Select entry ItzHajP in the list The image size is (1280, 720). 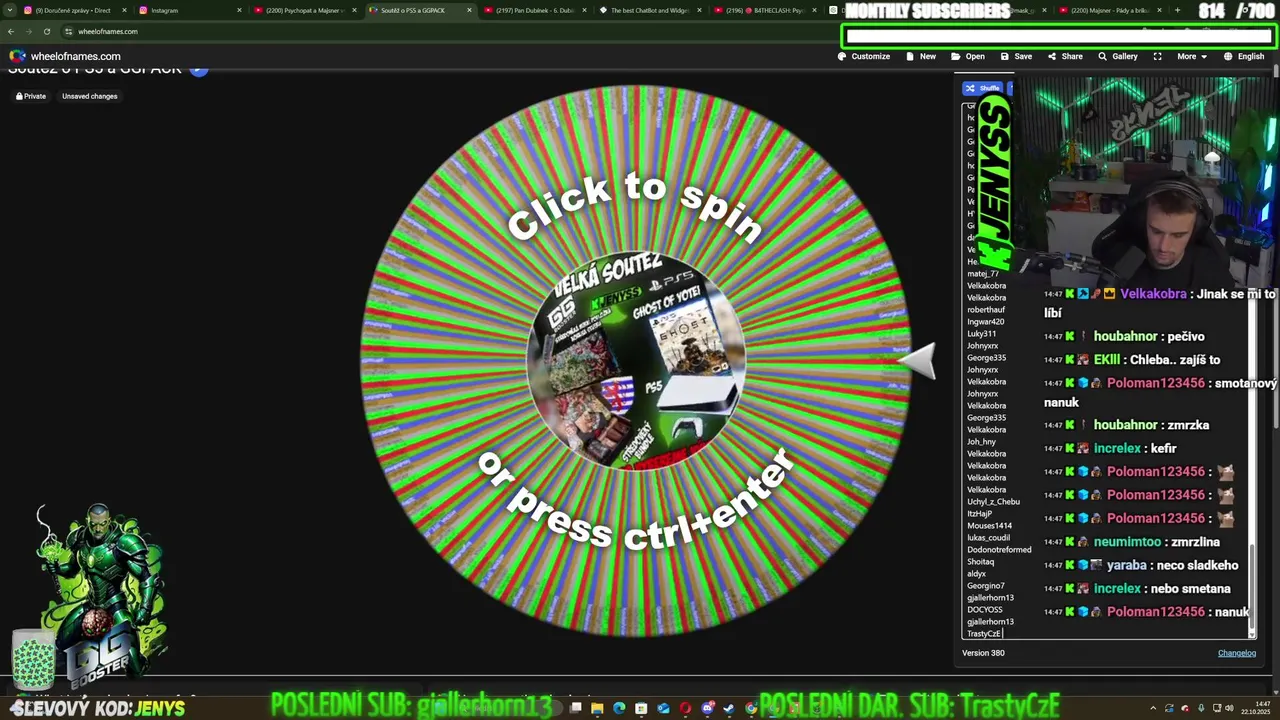pos(980,514)
